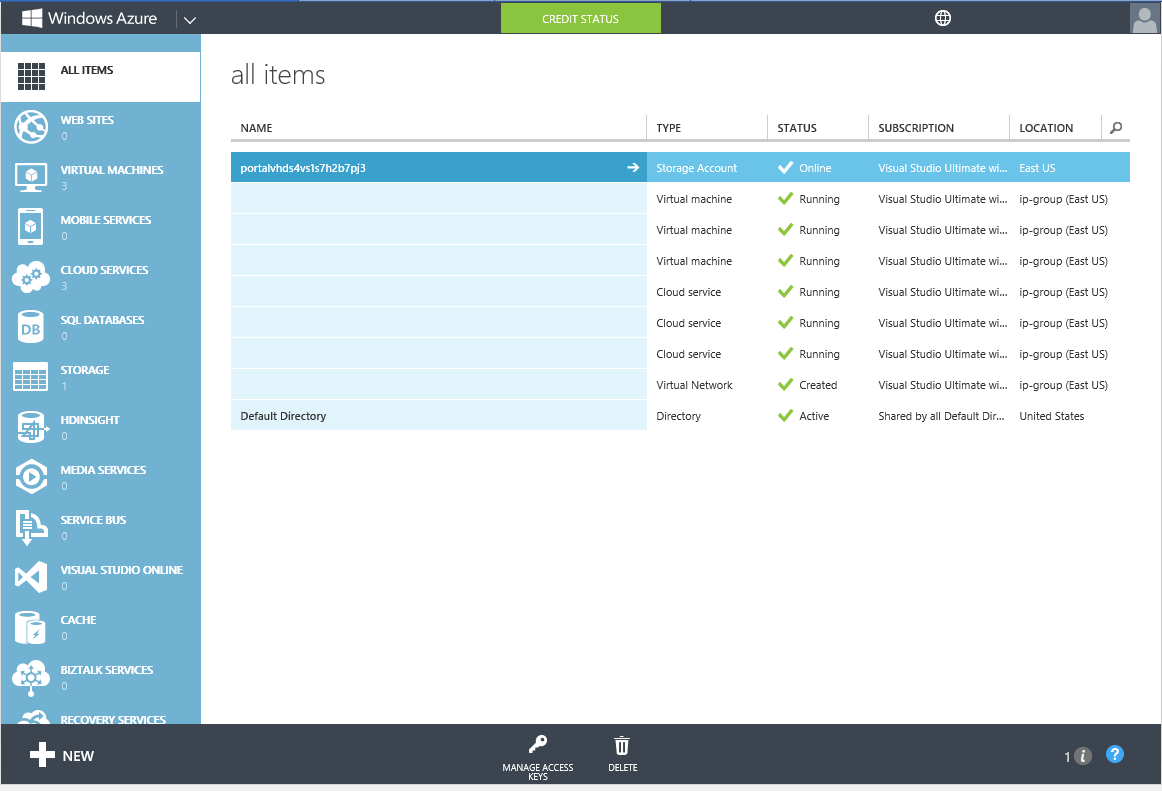The height and width of the screenshot is (791, 1162).
Task: Go to WEB SITES section
Action: click(x=87, y=119)
